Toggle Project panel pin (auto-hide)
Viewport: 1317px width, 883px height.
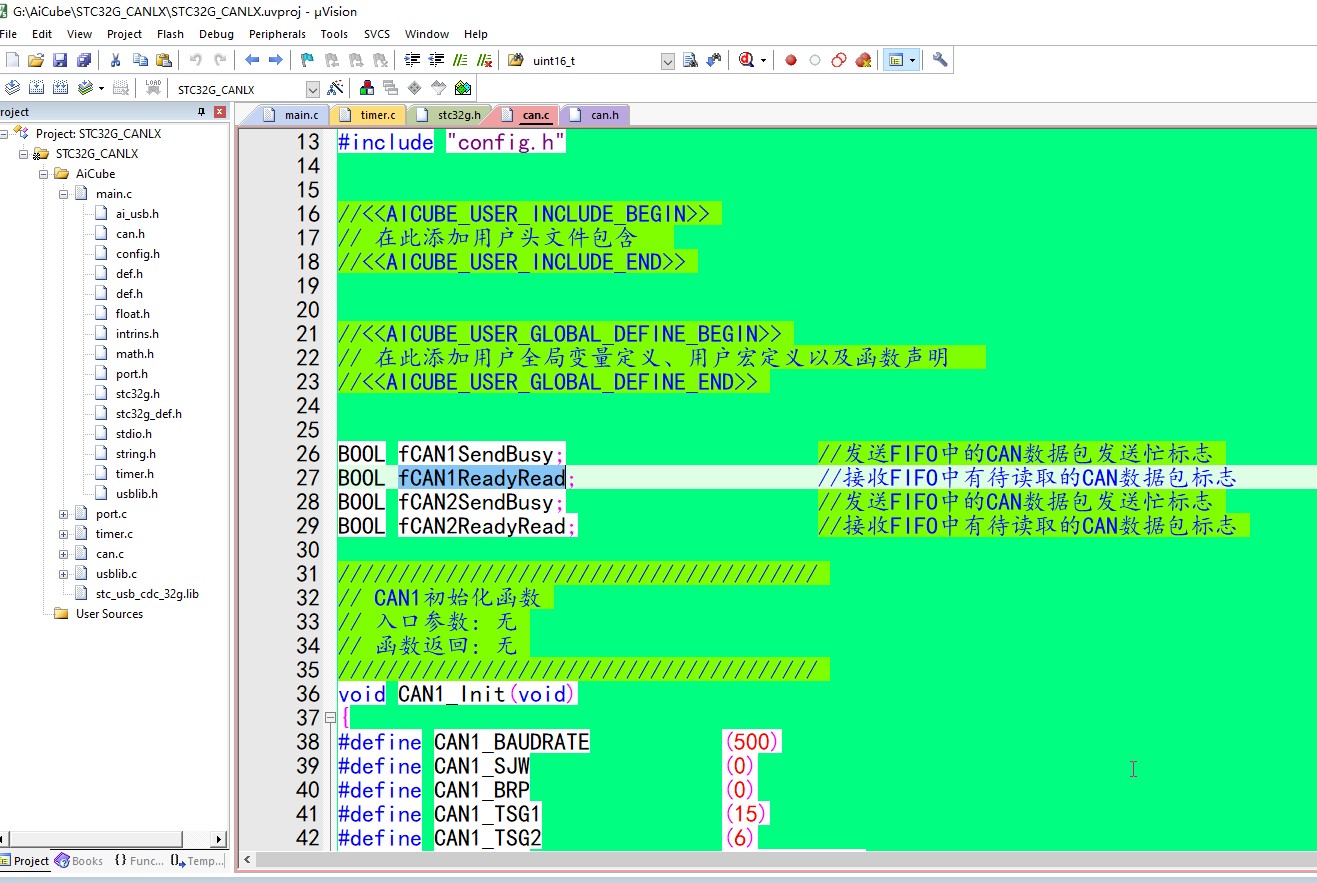click(x=202, y=112)
